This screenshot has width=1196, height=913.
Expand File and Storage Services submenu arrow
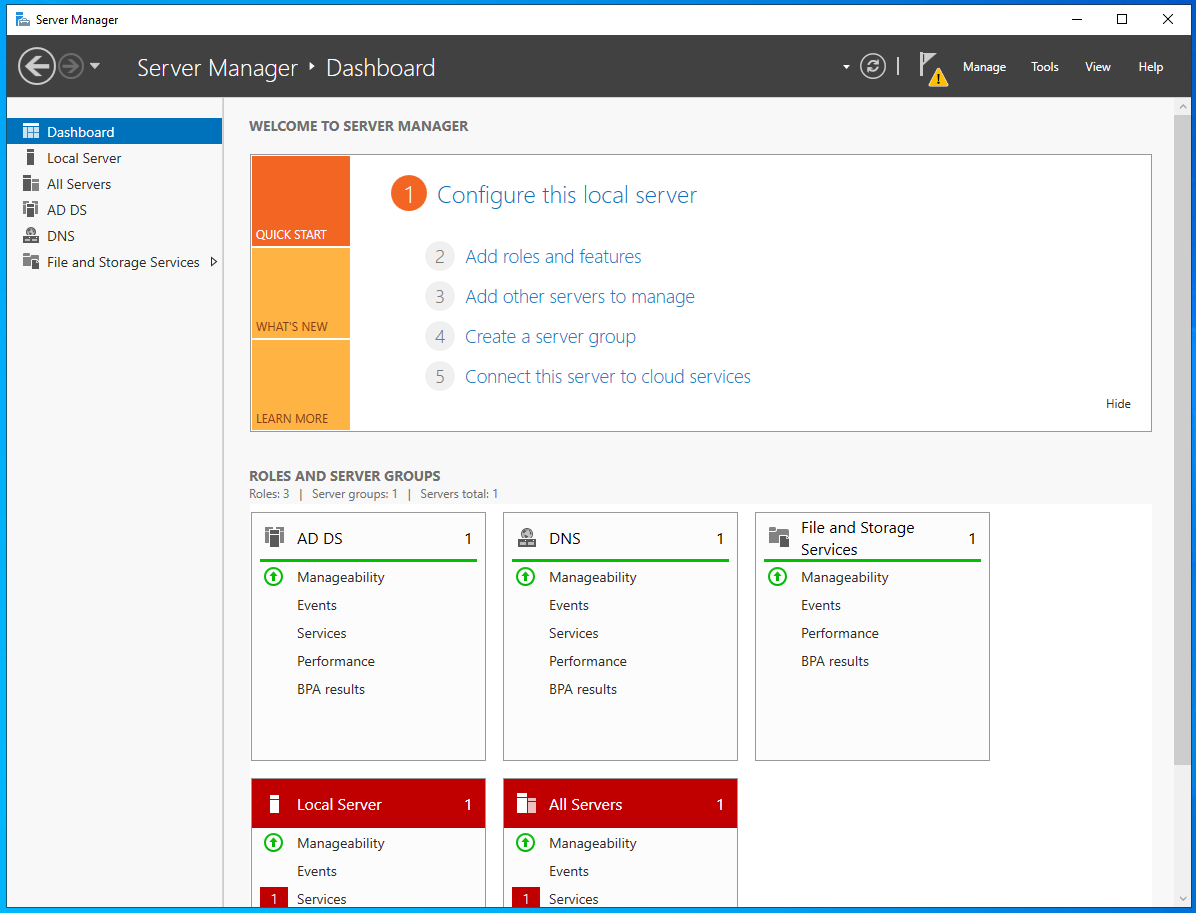pos(213,262)
